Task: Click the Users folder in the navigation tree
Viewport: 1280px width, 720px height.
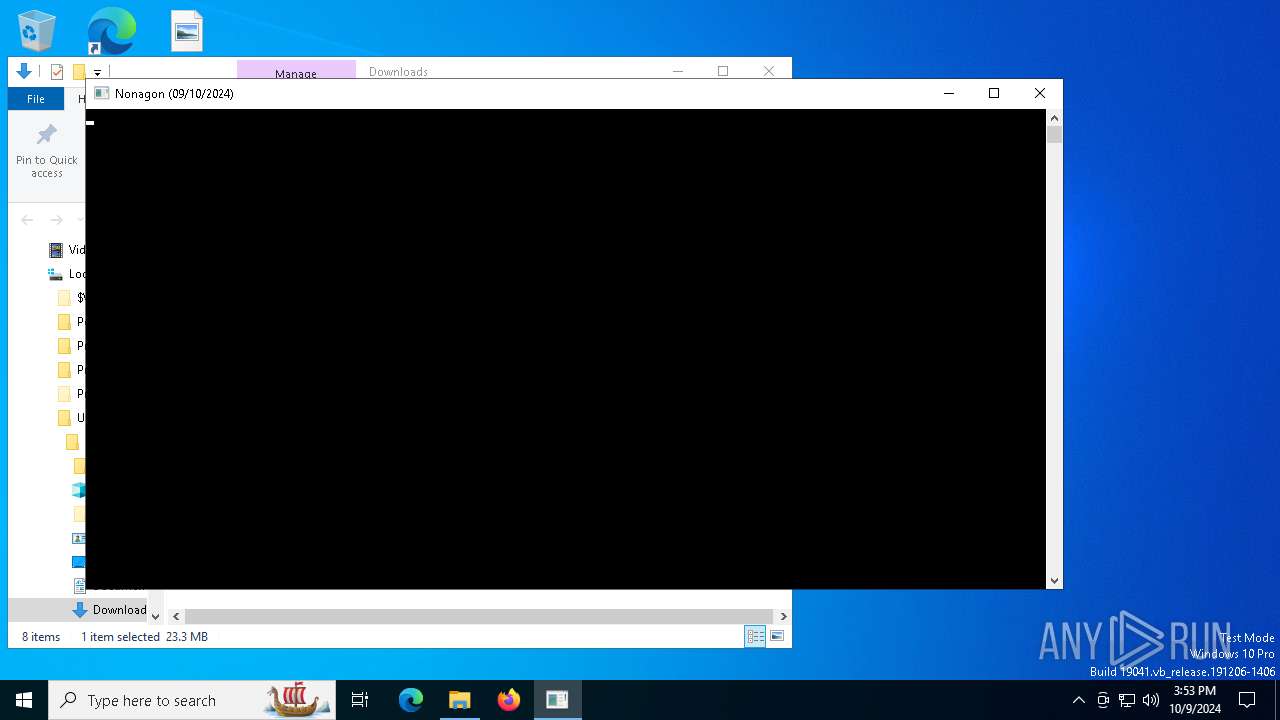Action: click(x=71, y=418)
